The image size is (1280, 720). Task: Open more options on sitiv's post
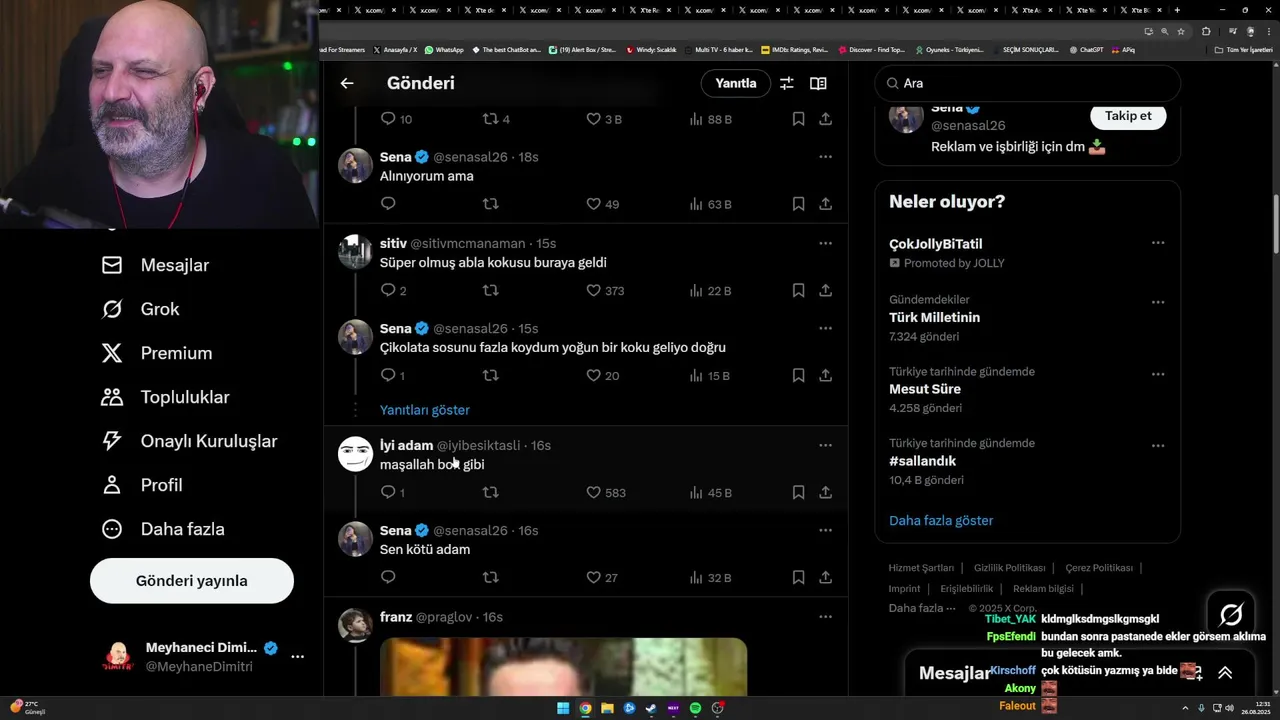825,243
